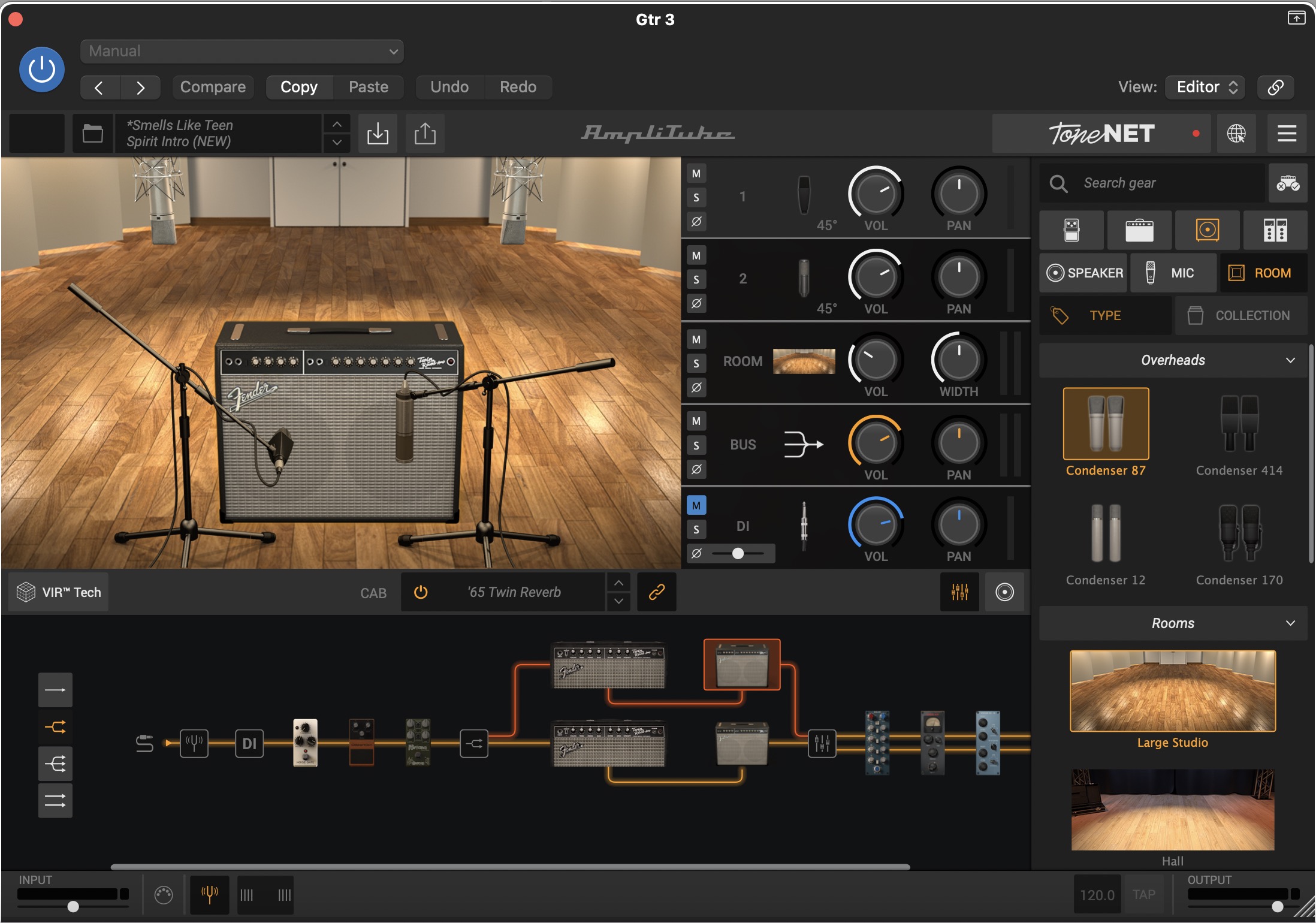The width and height of the screenshot is (1316, 923).
Task: Click the share preset upload icon
Action: point(425,133)
